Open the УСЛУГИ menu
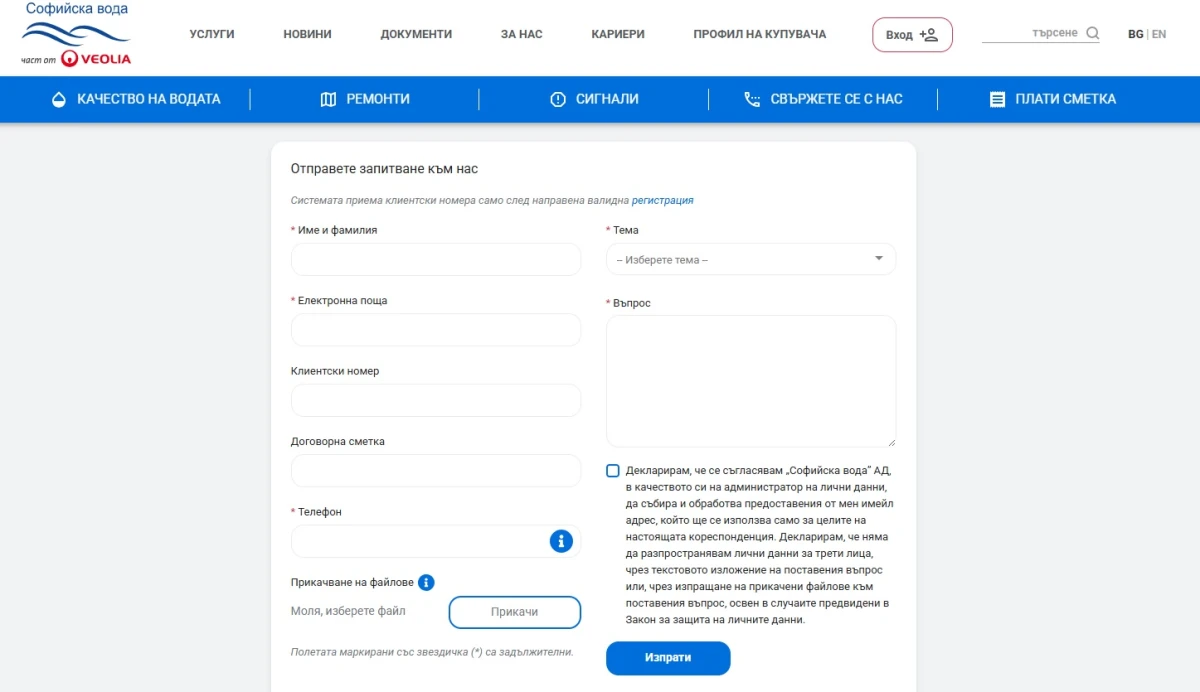The width and height of the screenshot is (1200, 692). tap(212, 34)
